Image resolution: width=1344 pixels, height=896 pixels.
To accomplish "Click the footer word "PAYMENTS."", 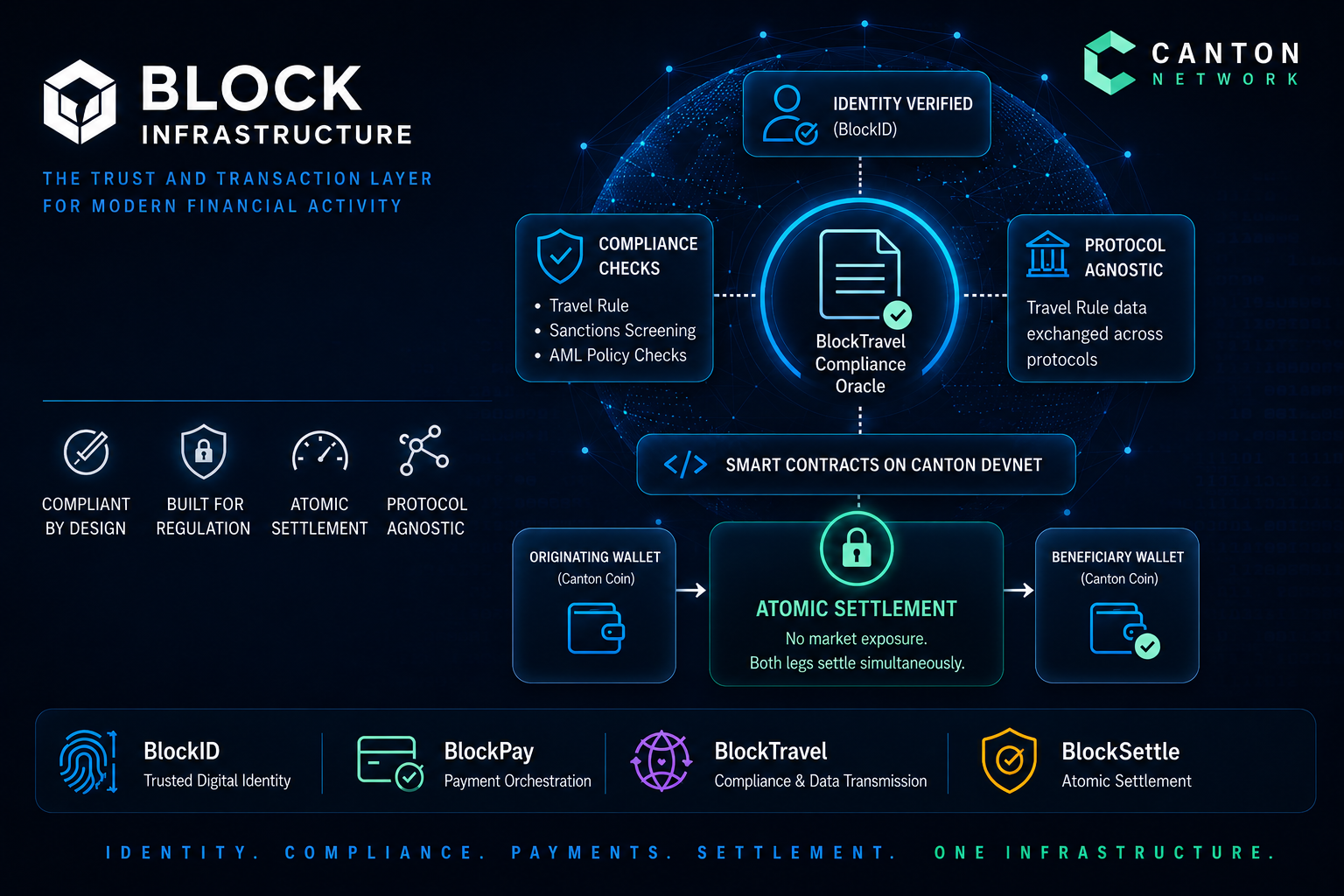I will [x=591, y=853].
